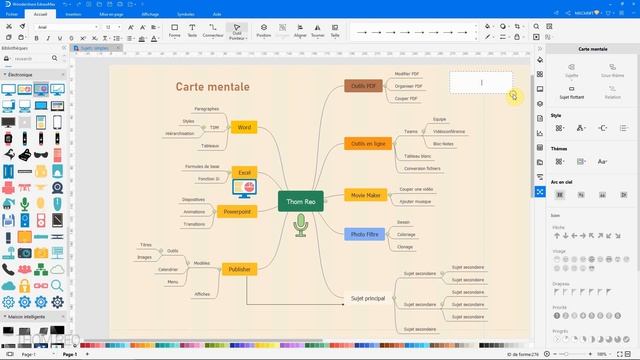The width and height of the screenshot is (640, 360).
Task: Open the Fichier menu
Action: 12,14
